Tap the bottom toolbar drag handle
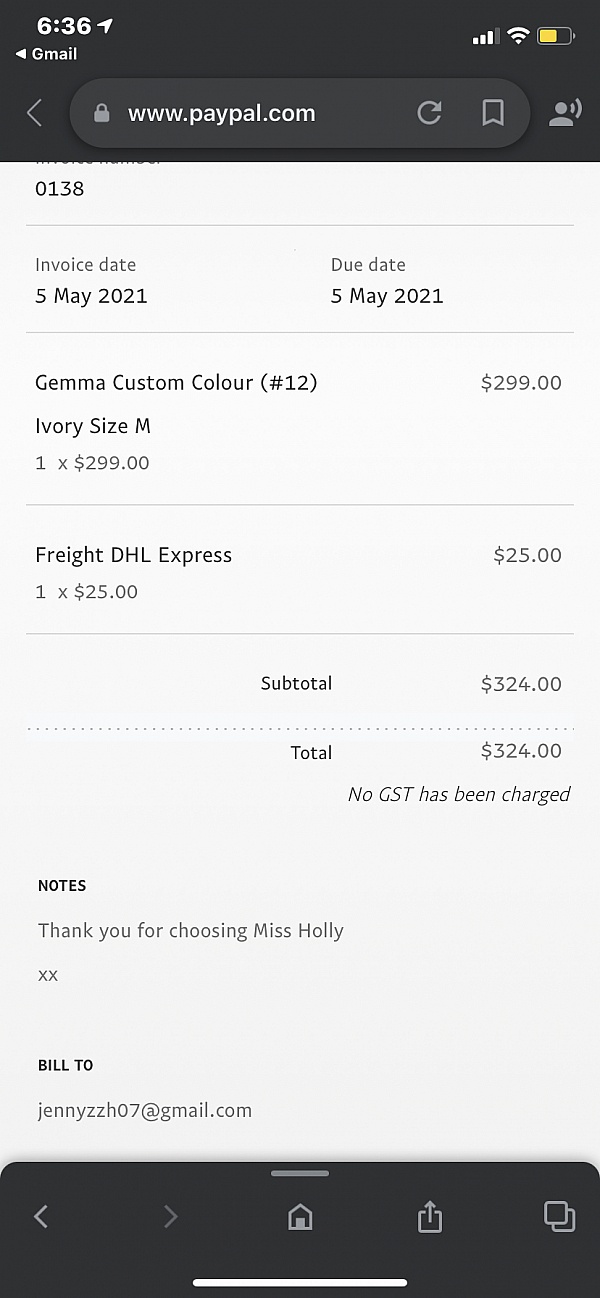The height and width of the screenshot is (1298, 600). pyautogui.click(x=300, y=1173)
